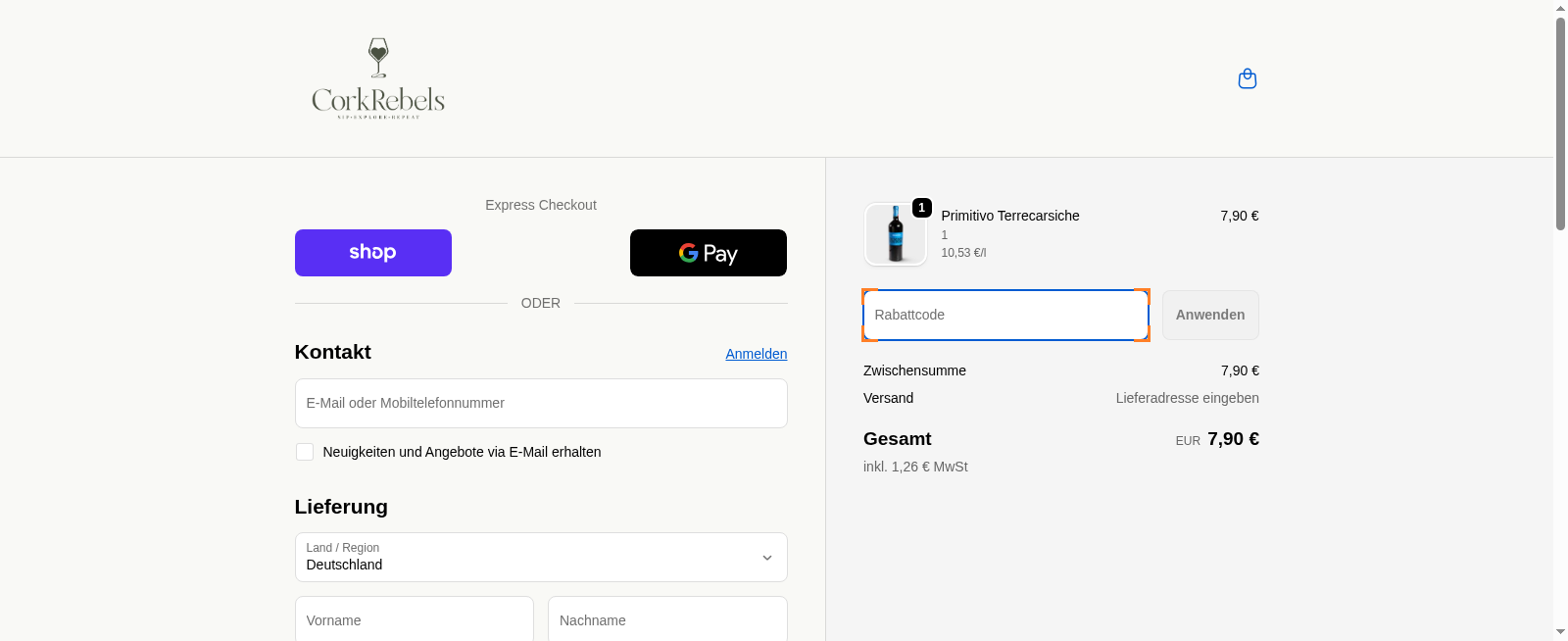This screenshot has height=641, width=1568.
Task: Select the Nachname text field
Action: tap(666, 620)
